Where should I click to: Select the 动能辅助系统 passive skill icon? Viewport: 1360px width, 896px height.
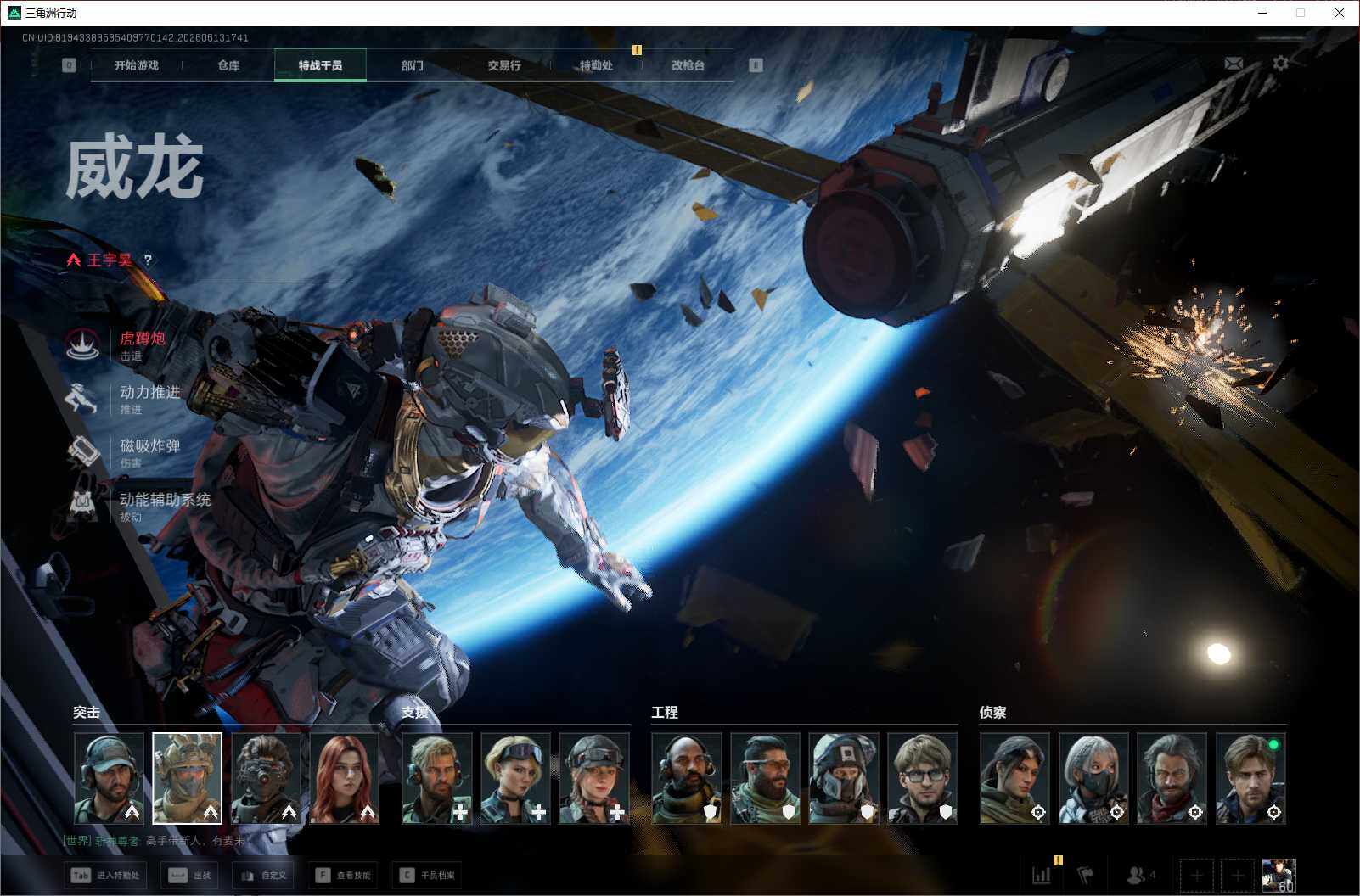click(83, 506)
